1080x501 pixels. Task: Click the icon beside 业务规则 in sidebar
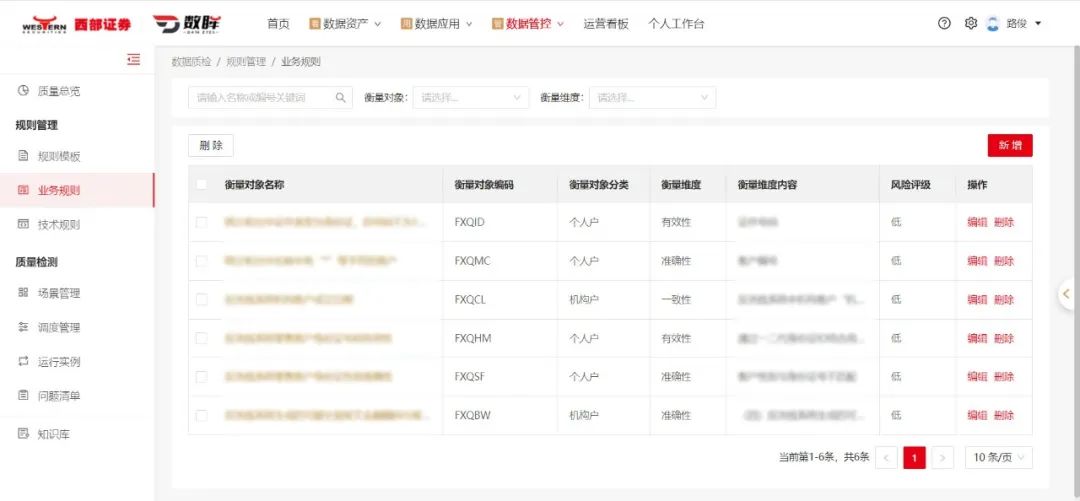coord(23,190)
